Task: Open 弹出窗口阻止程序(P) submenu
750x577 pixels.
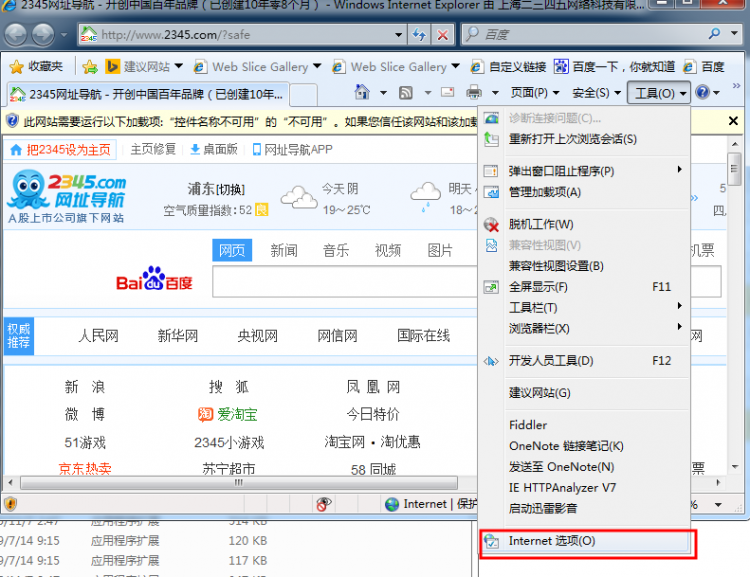Action: [585, 171]
